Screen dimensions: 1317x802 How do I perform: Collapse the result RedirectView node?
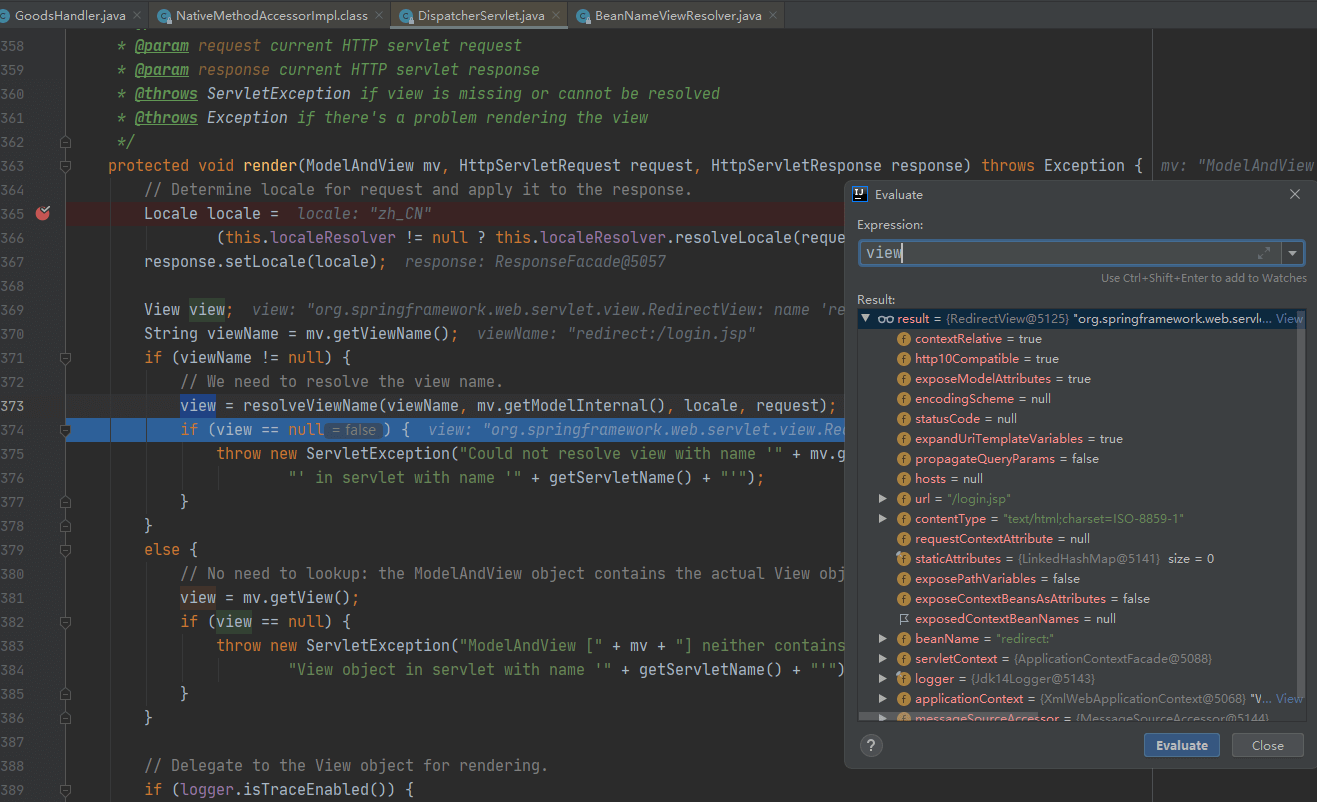tap(865, 319)
